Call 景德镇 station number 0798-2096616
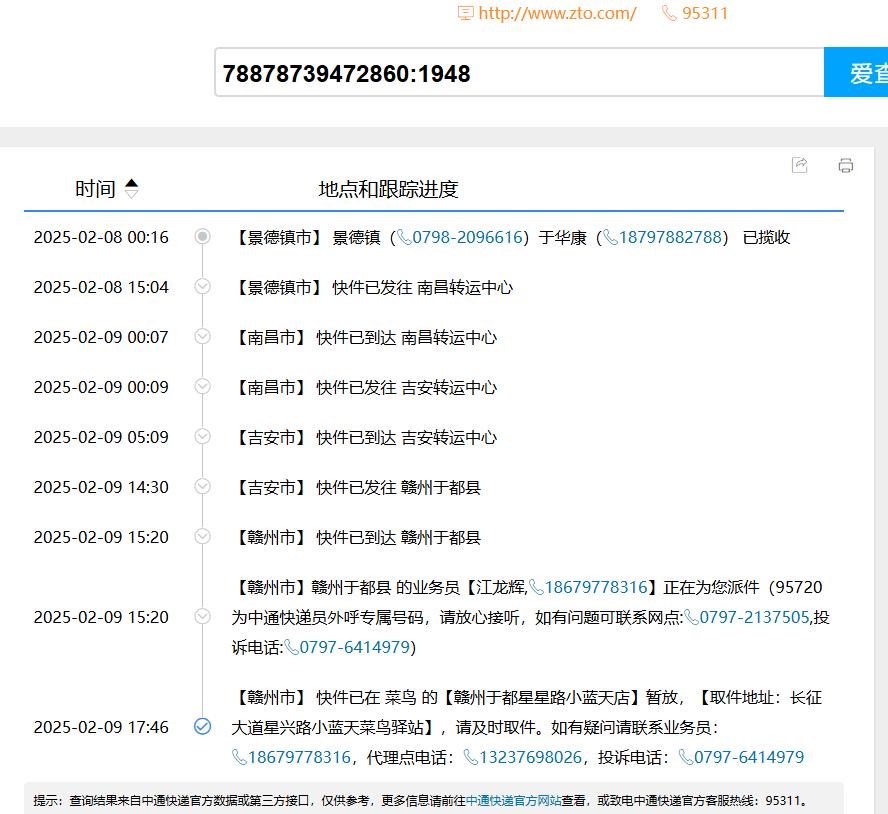This screenshot has width=888, height=814. 467,237
